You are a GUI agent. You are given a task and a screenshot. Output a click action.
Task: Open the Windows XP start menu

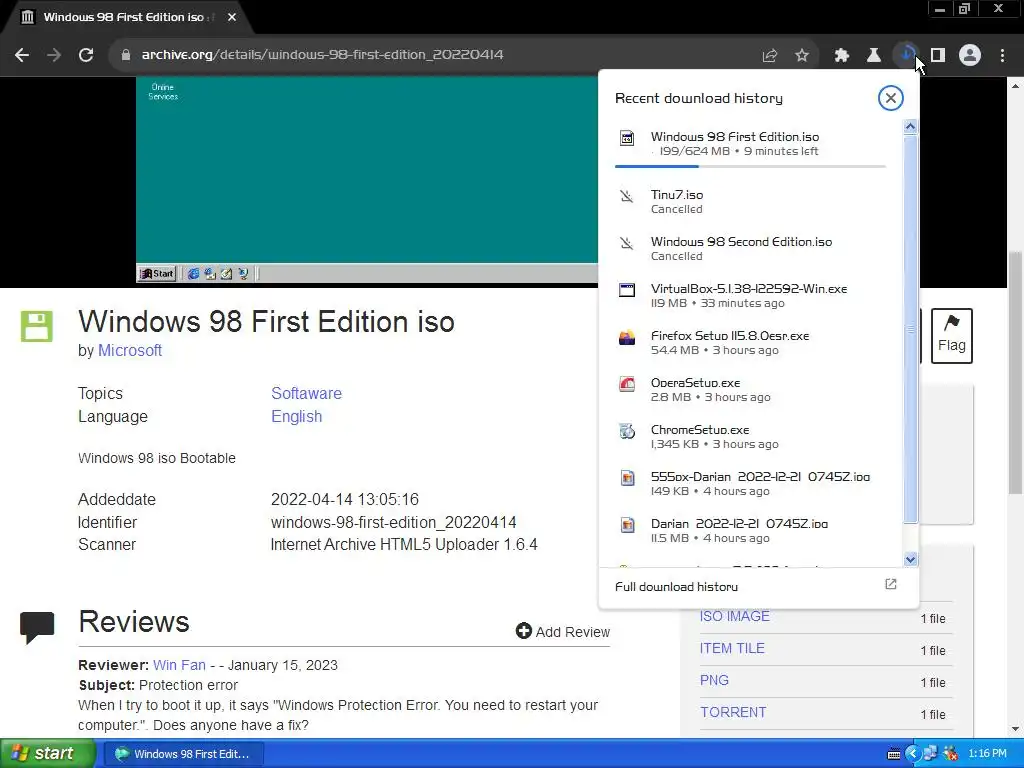[47, 754]
